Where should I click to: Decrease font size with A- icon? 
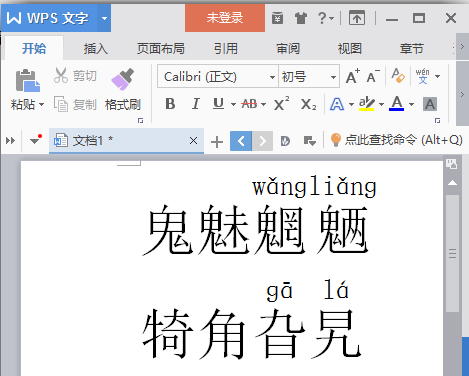(x=373, y=76)
